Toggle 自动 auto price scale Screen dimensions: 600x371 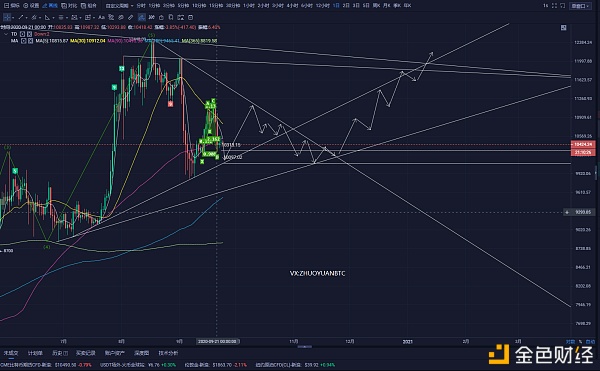tap(590, 342)
